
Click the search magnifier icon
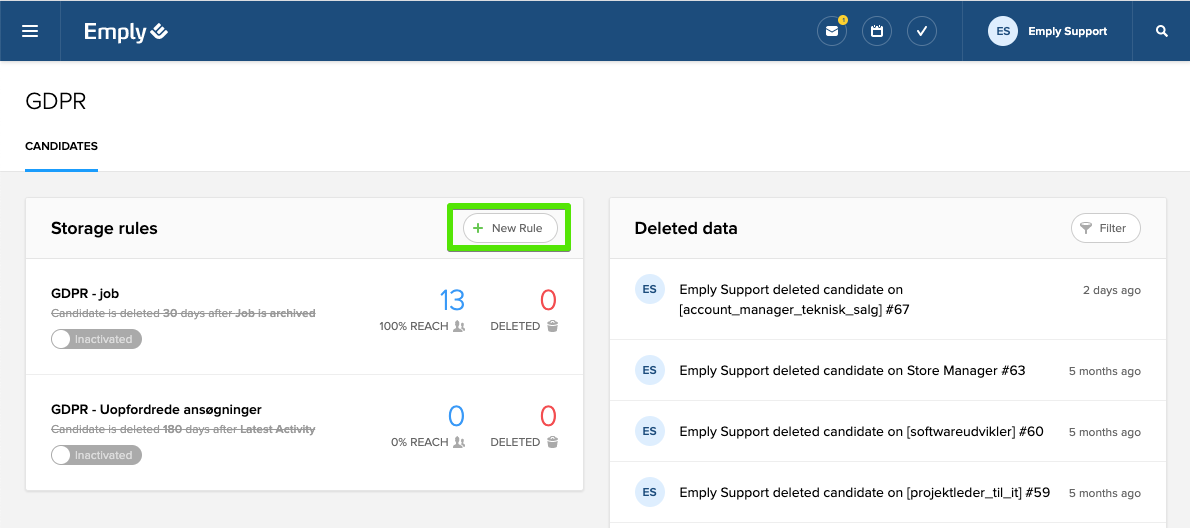pyautogui.click(x=1162, y=31)
